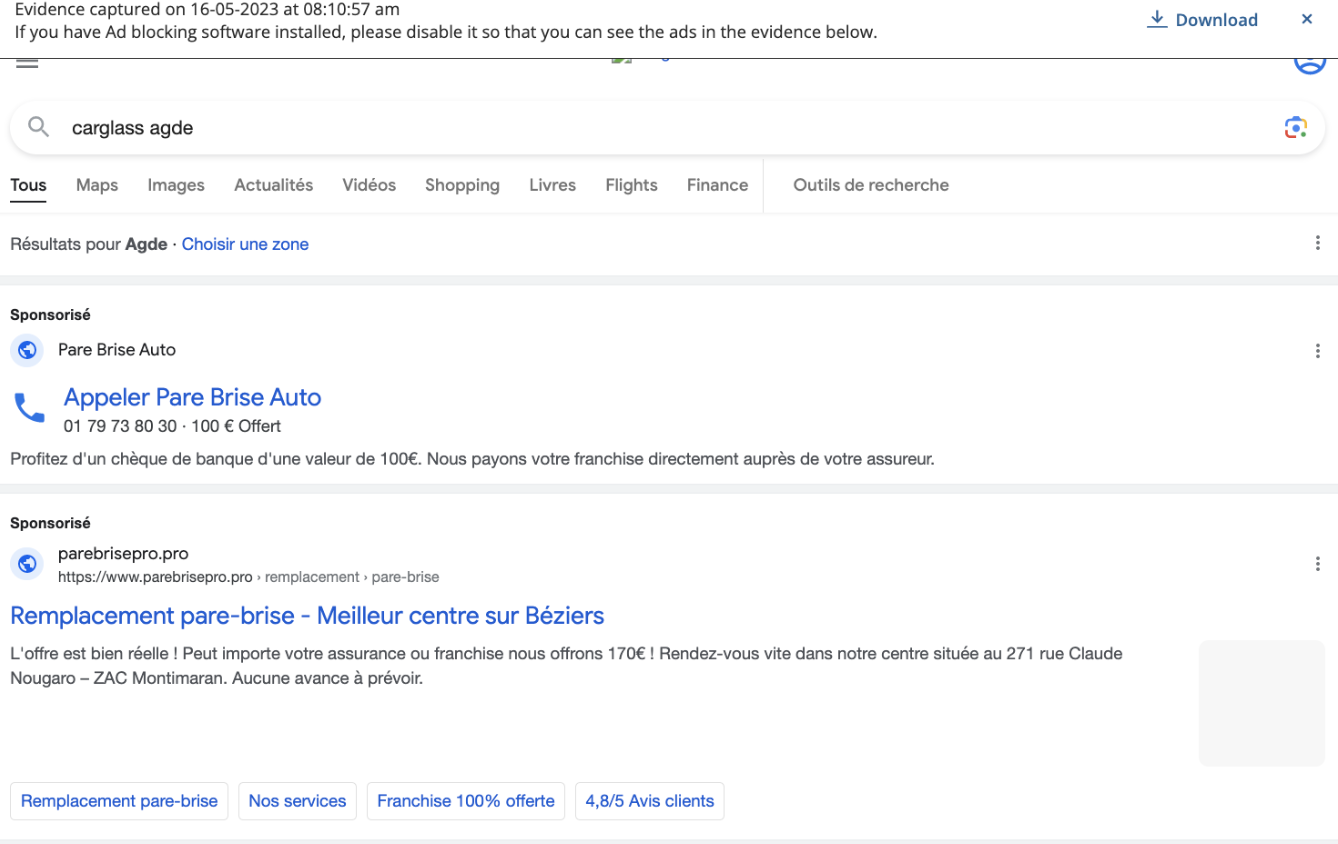
Task: Click the 4,8/5 Avis clients chip
Action: point(650,801)
